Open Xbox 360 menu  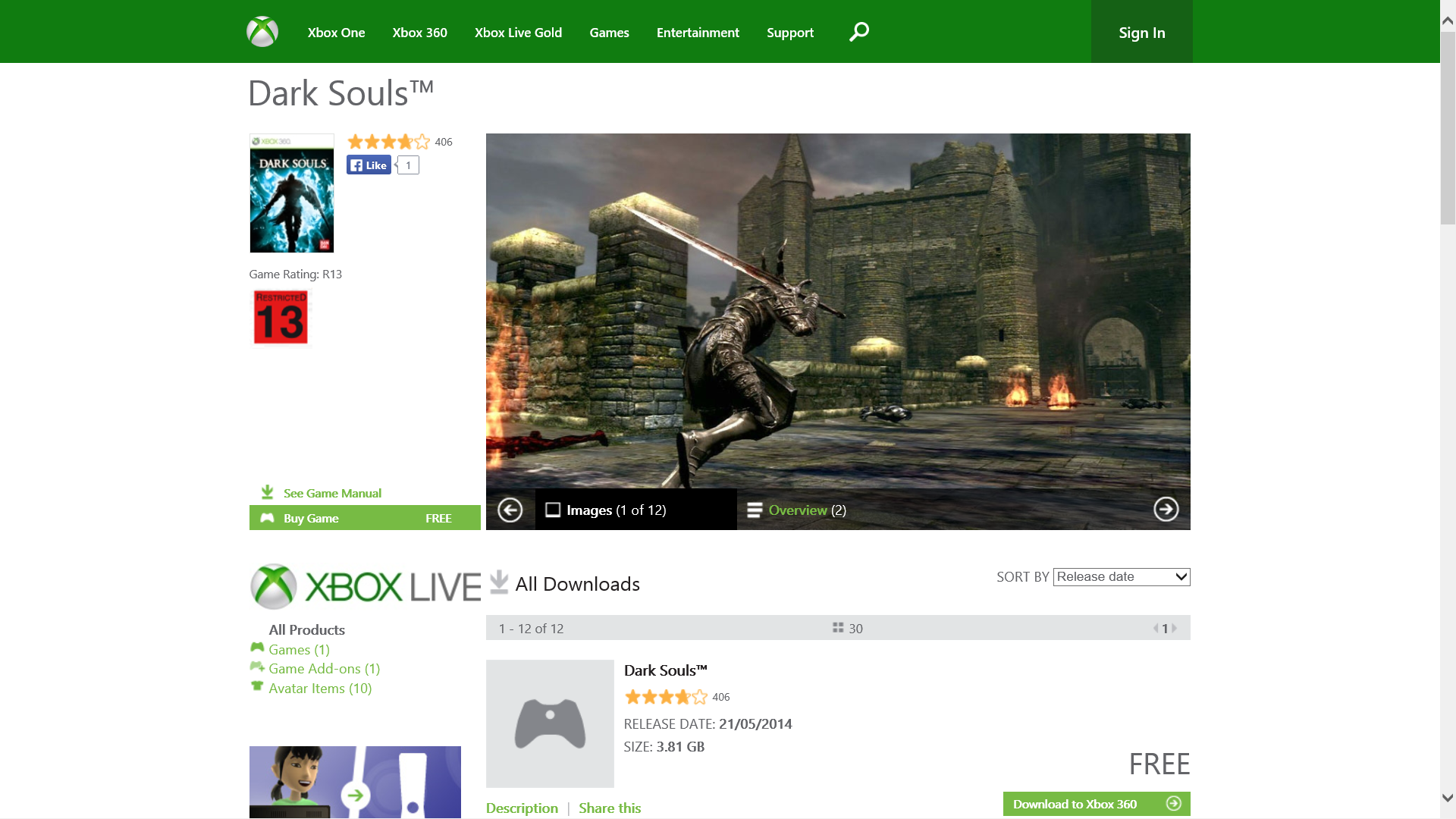point(419,33)
